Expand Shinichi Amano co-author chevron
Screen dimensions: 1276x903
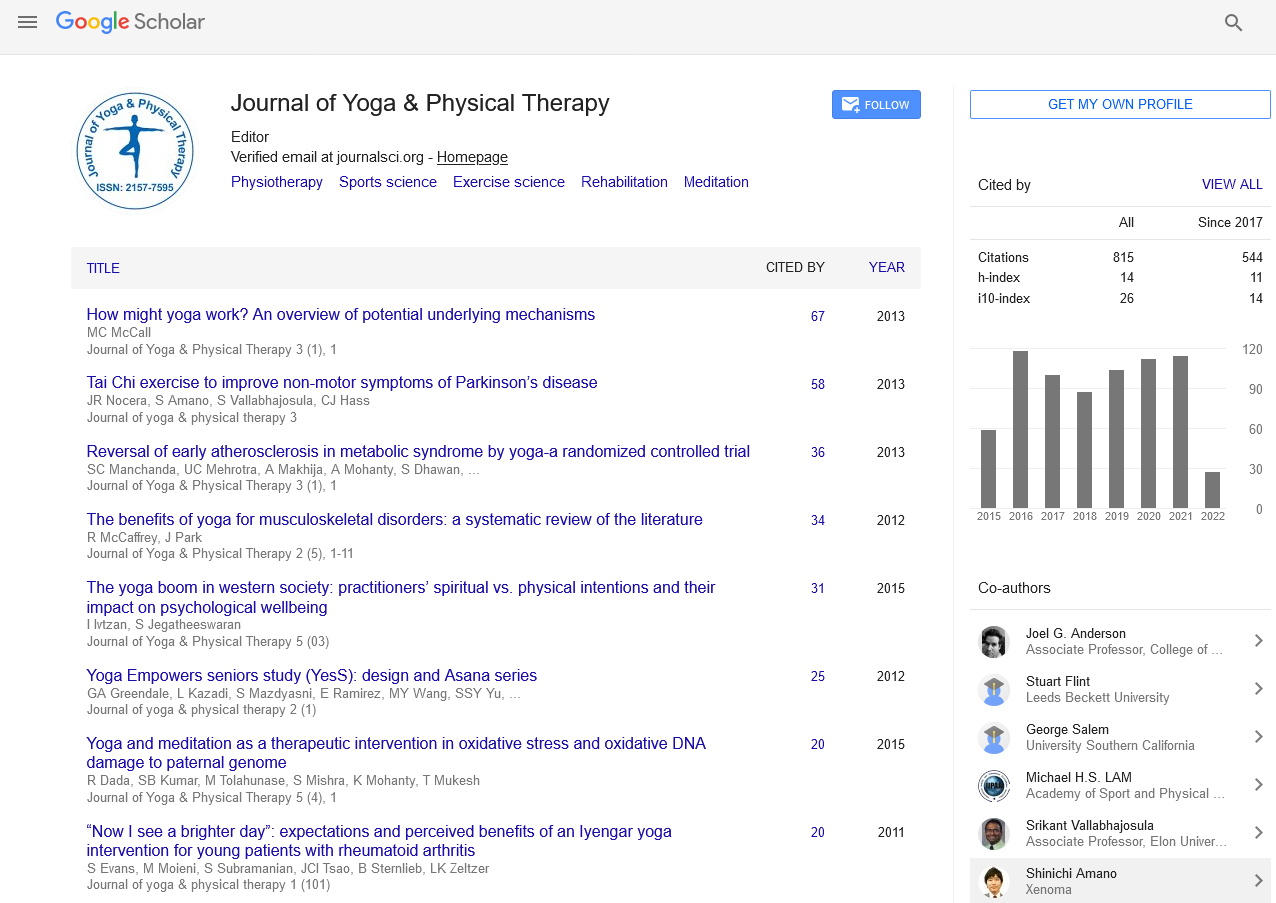tap(1258, 881)
